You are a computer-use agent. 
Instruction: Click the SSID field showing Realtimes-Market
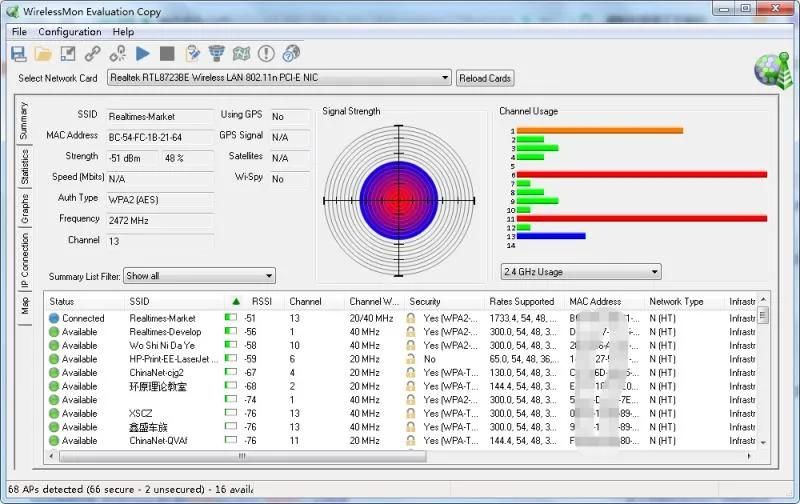[160, 116]
